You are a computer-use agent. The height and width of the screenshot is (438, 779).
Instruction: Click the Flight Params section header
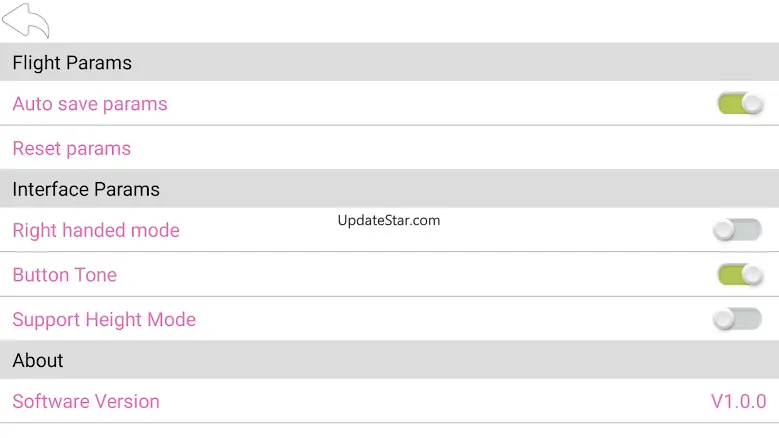(72, 63)
